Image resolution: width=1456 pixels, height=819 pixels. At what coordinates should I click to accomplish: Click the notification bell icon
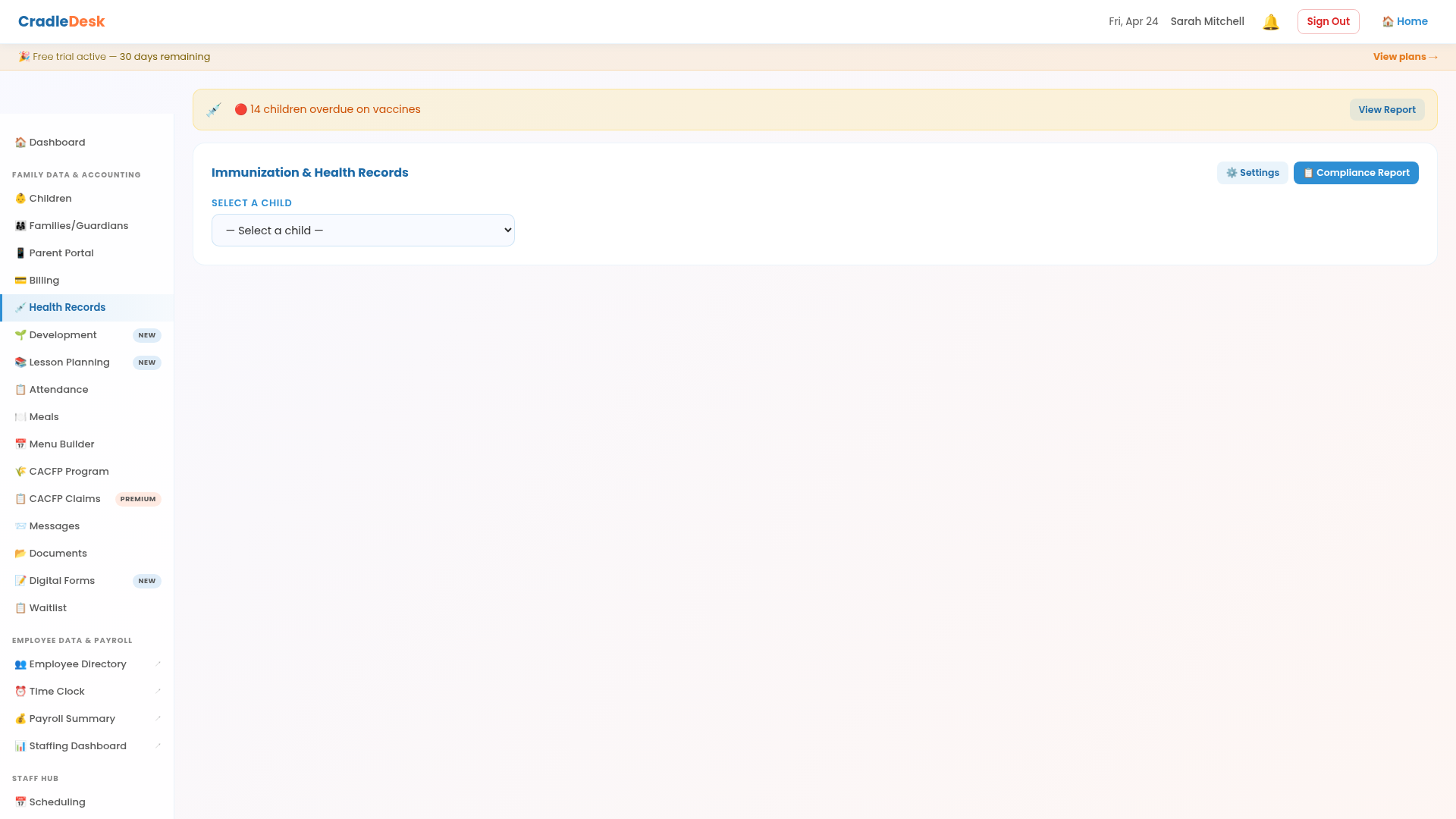click(x=1270, y=21)
